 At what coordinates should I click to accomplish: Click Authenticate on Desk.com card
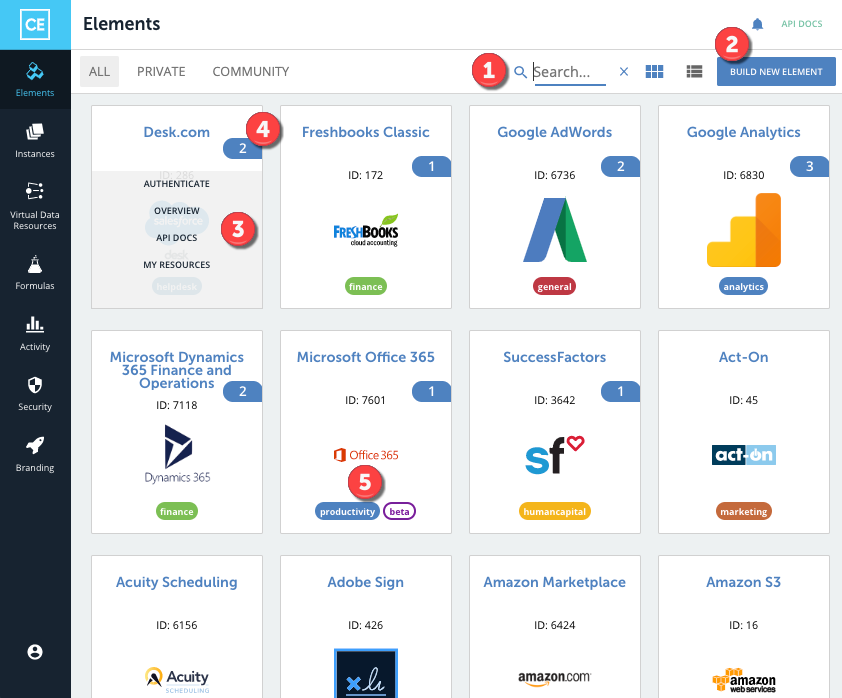coord(177,184)
